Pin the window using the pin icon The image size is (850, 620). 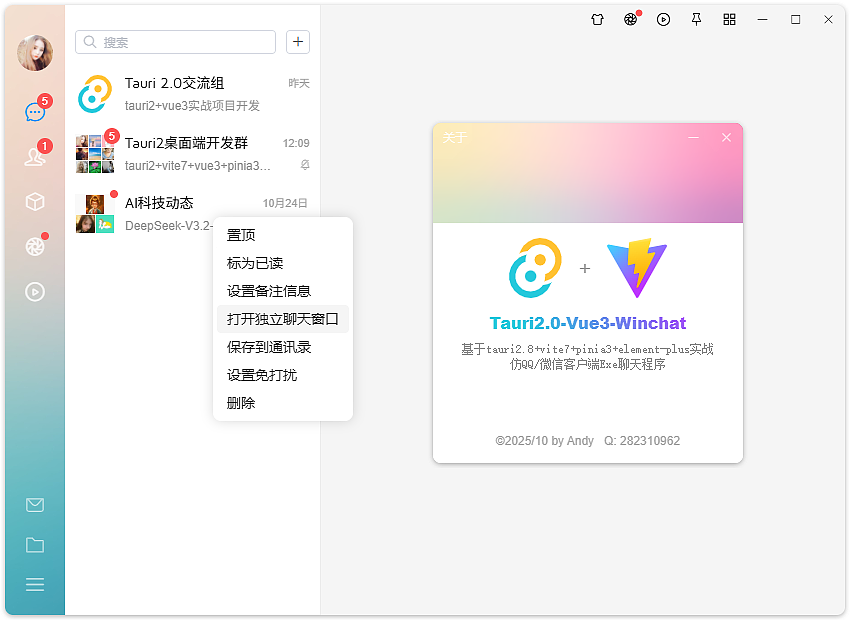pyautogui.click(x=696, y=19)
